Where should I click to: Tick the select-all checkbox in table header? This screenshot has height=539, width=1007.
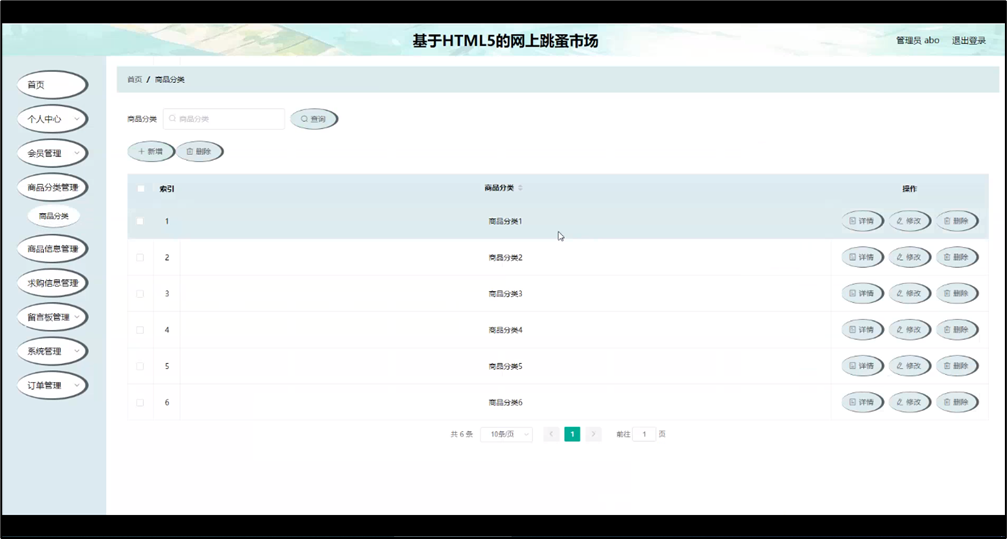141,188
